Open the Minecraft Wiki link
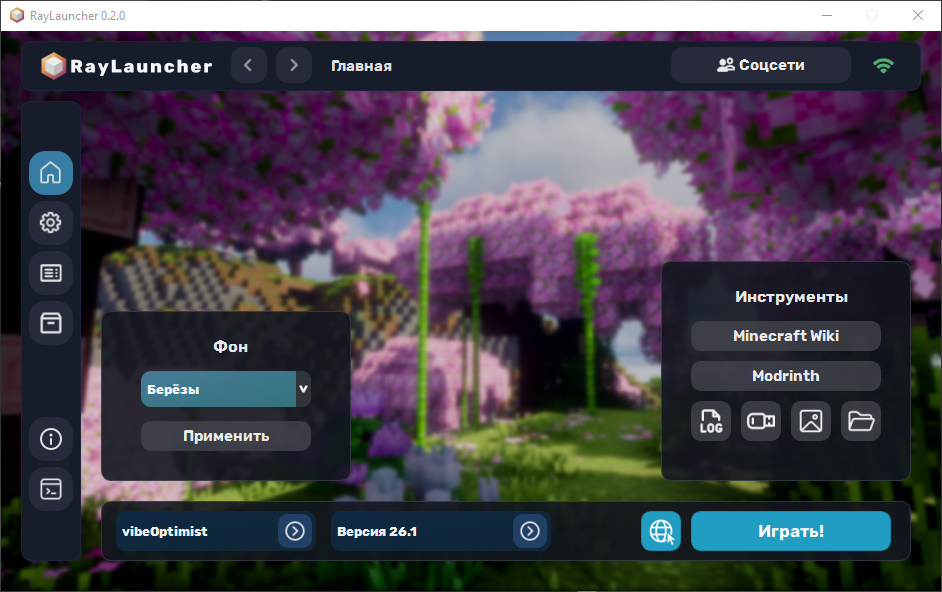 point(786,336)
